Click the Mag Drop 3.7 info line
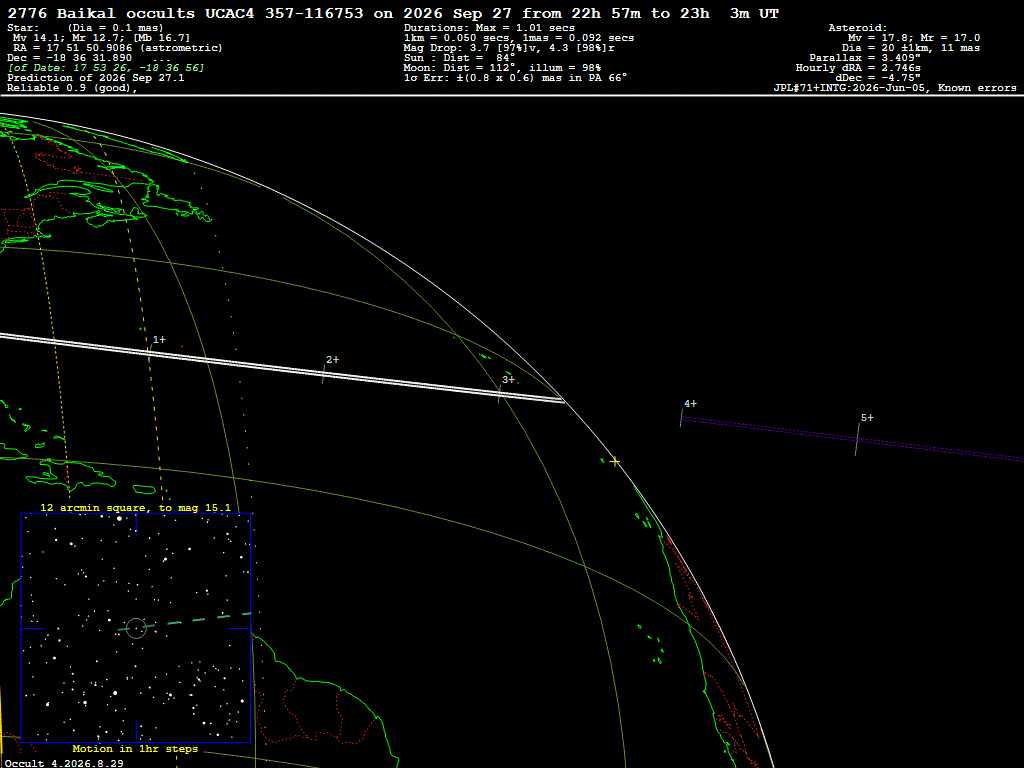Image resolution: width=1024 pixels, height=768 pixels. point(509,48)
